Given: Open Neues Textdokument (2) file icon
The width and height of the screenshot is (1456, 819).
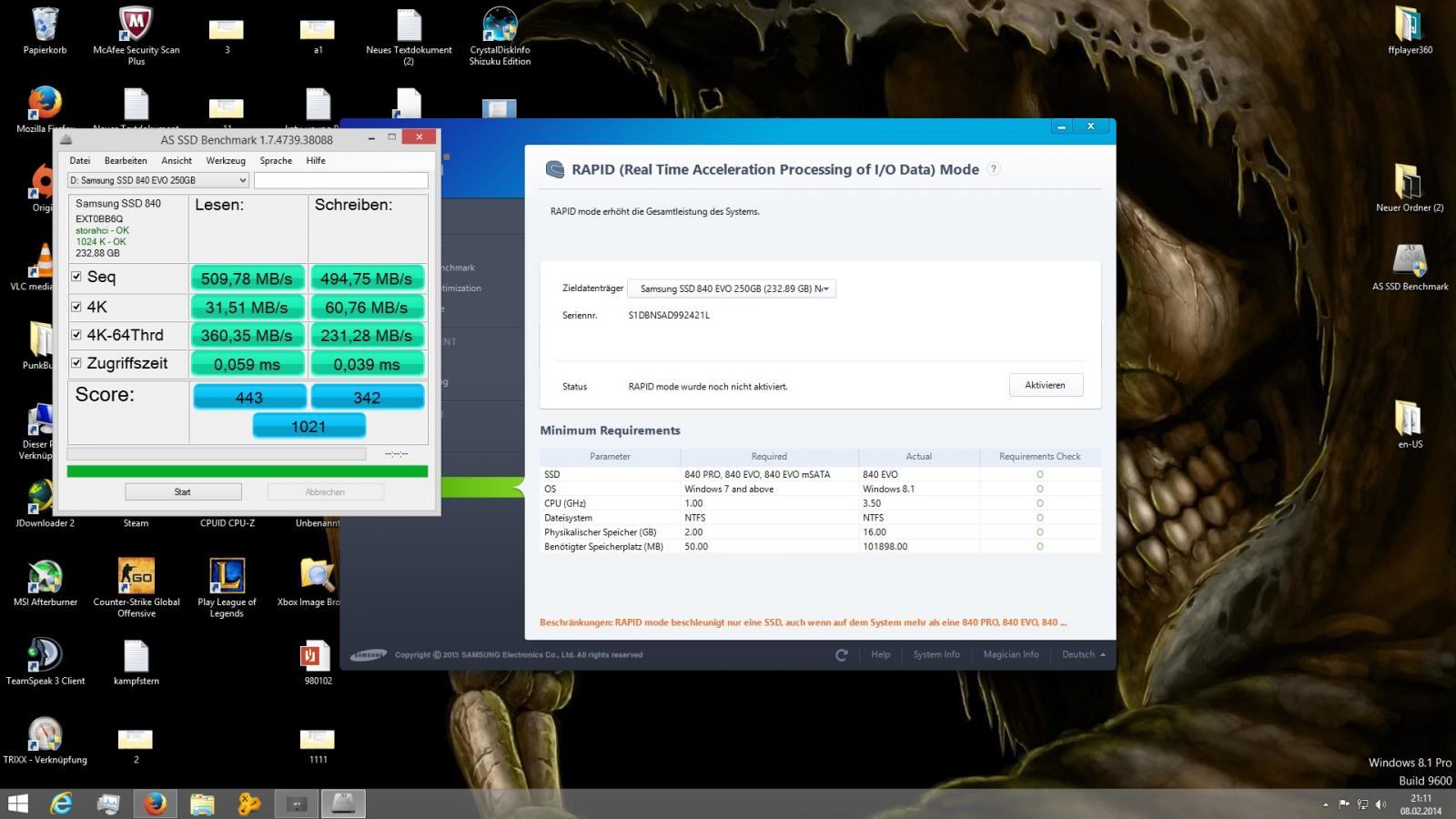Looking at the screenshot, I should click(409, 36).
